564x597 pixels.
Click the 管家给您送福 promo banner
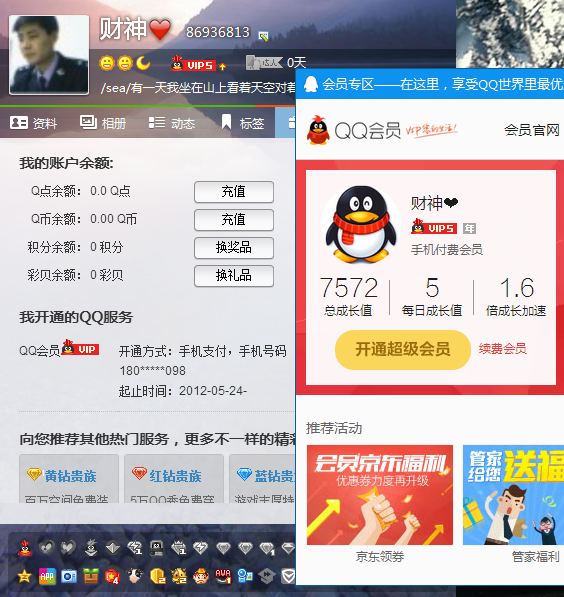(x=513, y=495)
